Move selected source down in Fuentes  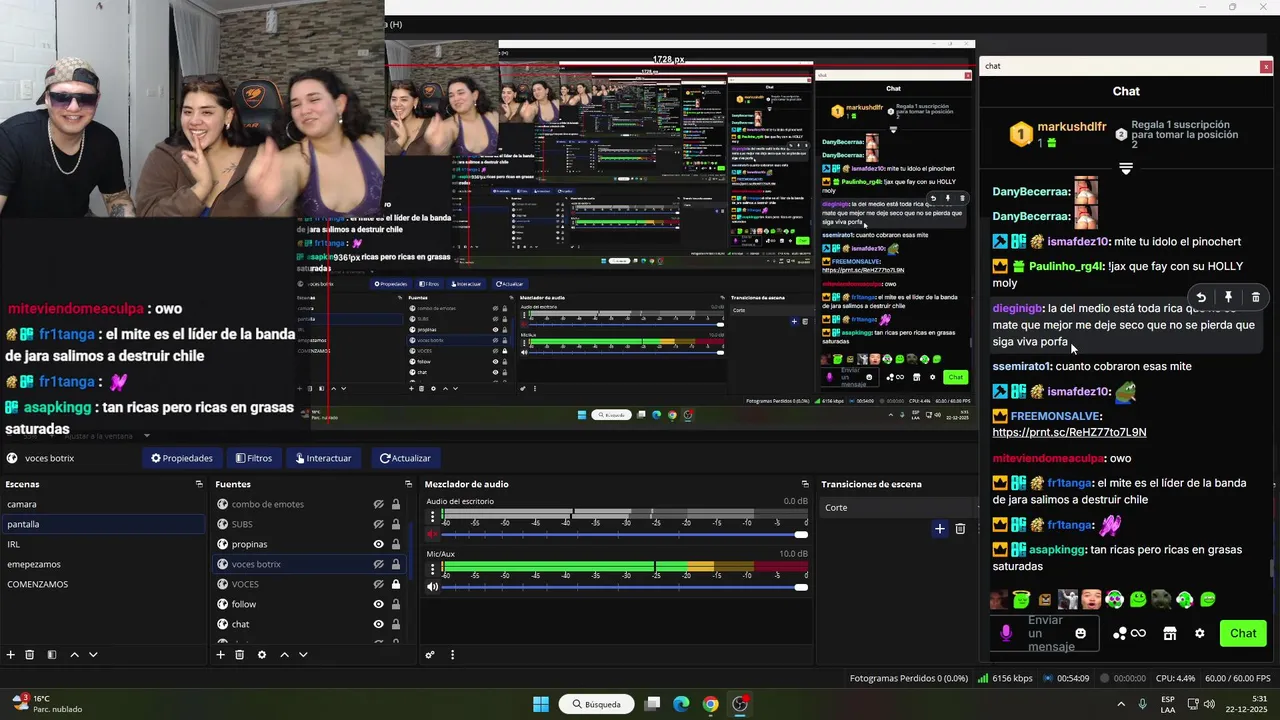303,655
